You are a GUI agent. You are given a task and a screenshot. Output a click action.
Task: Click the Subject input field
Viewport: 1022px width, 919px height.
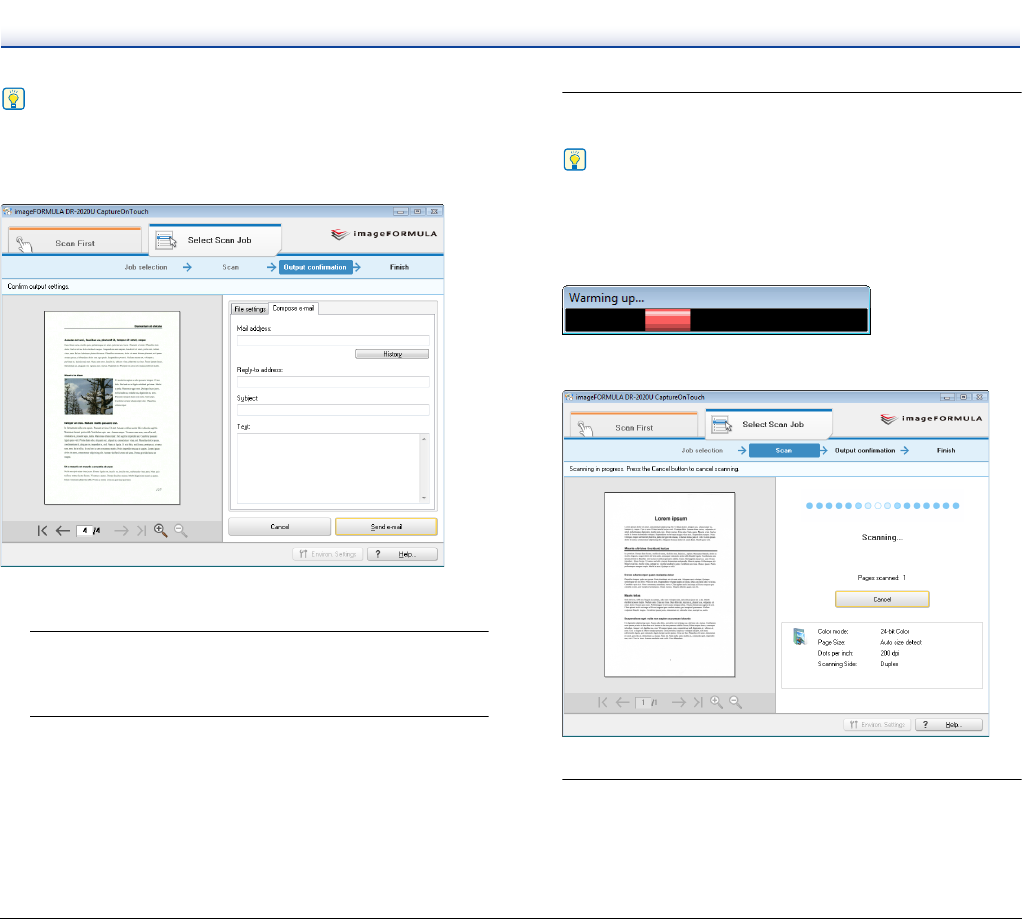click(x=332, y=410)
